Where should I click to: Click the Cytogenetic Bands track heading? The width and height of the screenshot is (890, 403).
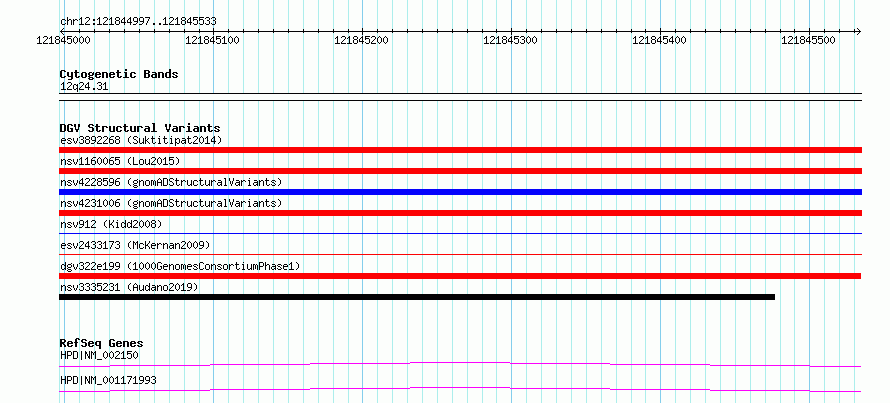pyautogui.click(x=119, y=74)
